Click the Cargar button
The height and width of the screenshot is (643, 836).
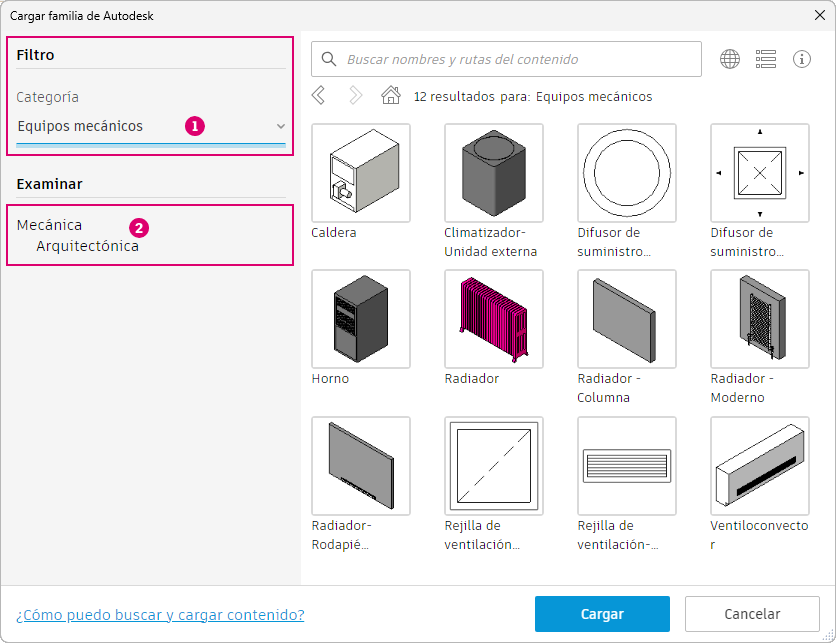[x=602, y=614]
